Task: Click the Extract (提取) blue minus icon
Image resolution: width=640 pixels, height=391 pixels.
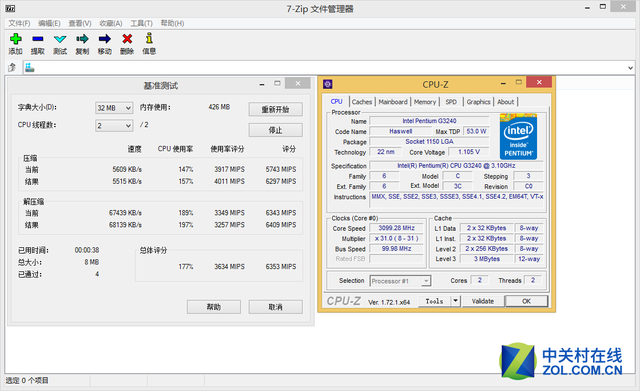Action: (x=38, y=39)
